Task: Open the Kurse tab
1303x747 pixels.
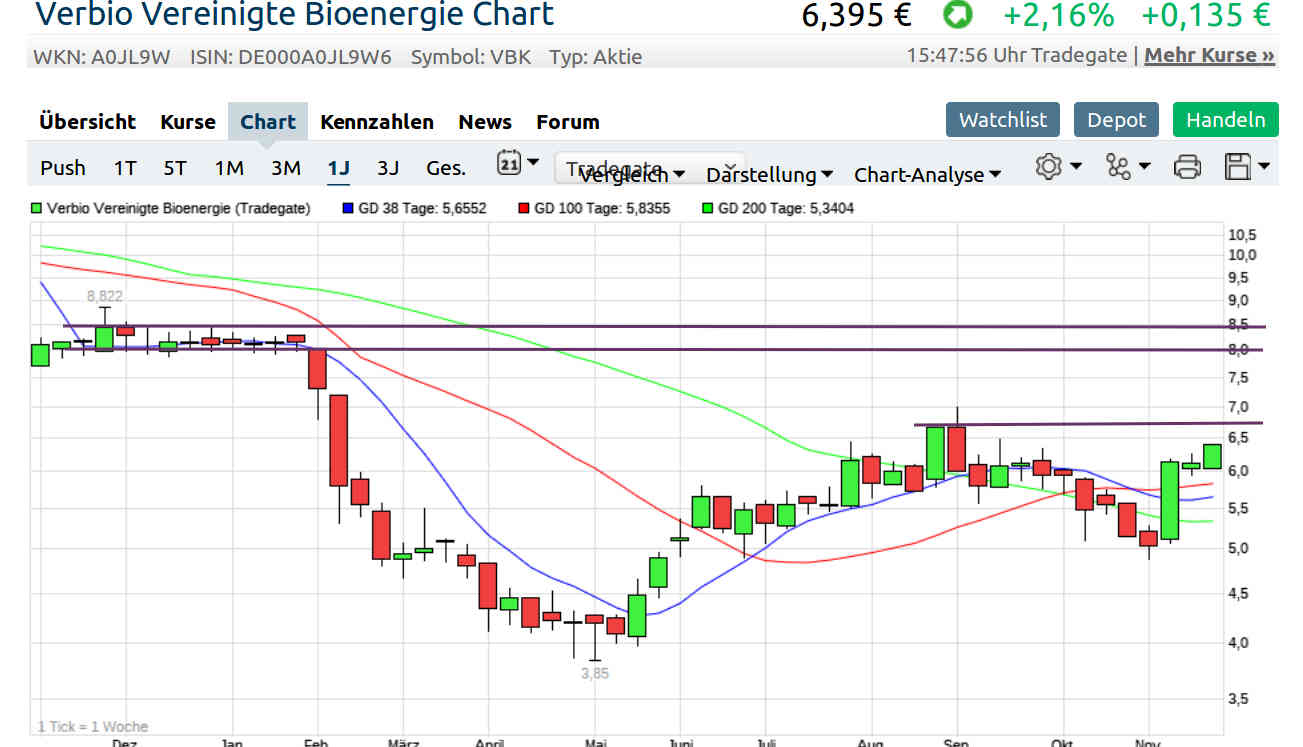Action: [188, 122]
